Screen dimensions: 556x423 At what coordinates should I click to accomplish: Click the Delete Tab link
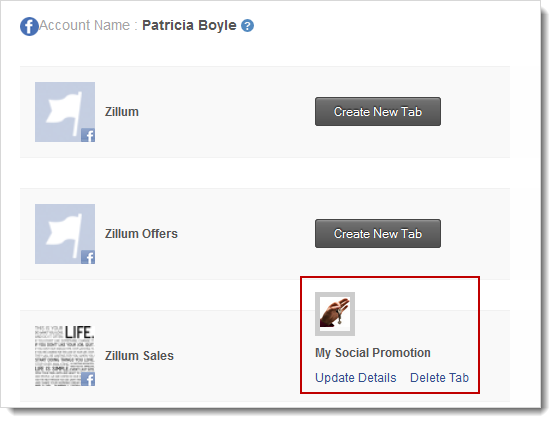coord(439,378)
